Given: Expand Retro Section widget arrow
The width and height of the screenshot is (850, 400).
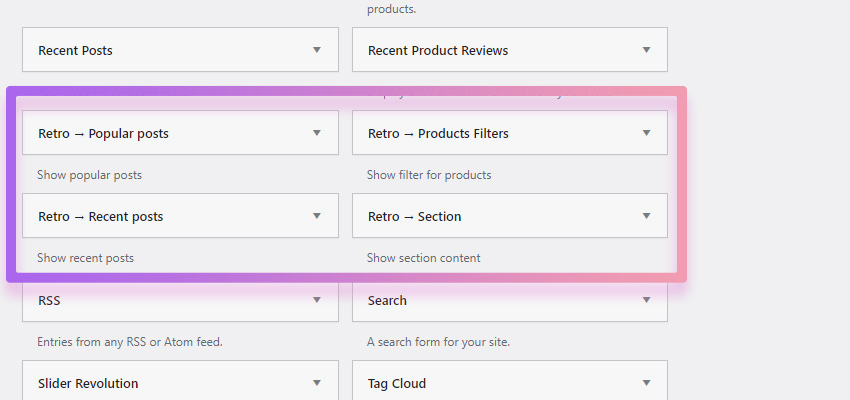Looking at the screenshot, I should (x=646, y=216).
